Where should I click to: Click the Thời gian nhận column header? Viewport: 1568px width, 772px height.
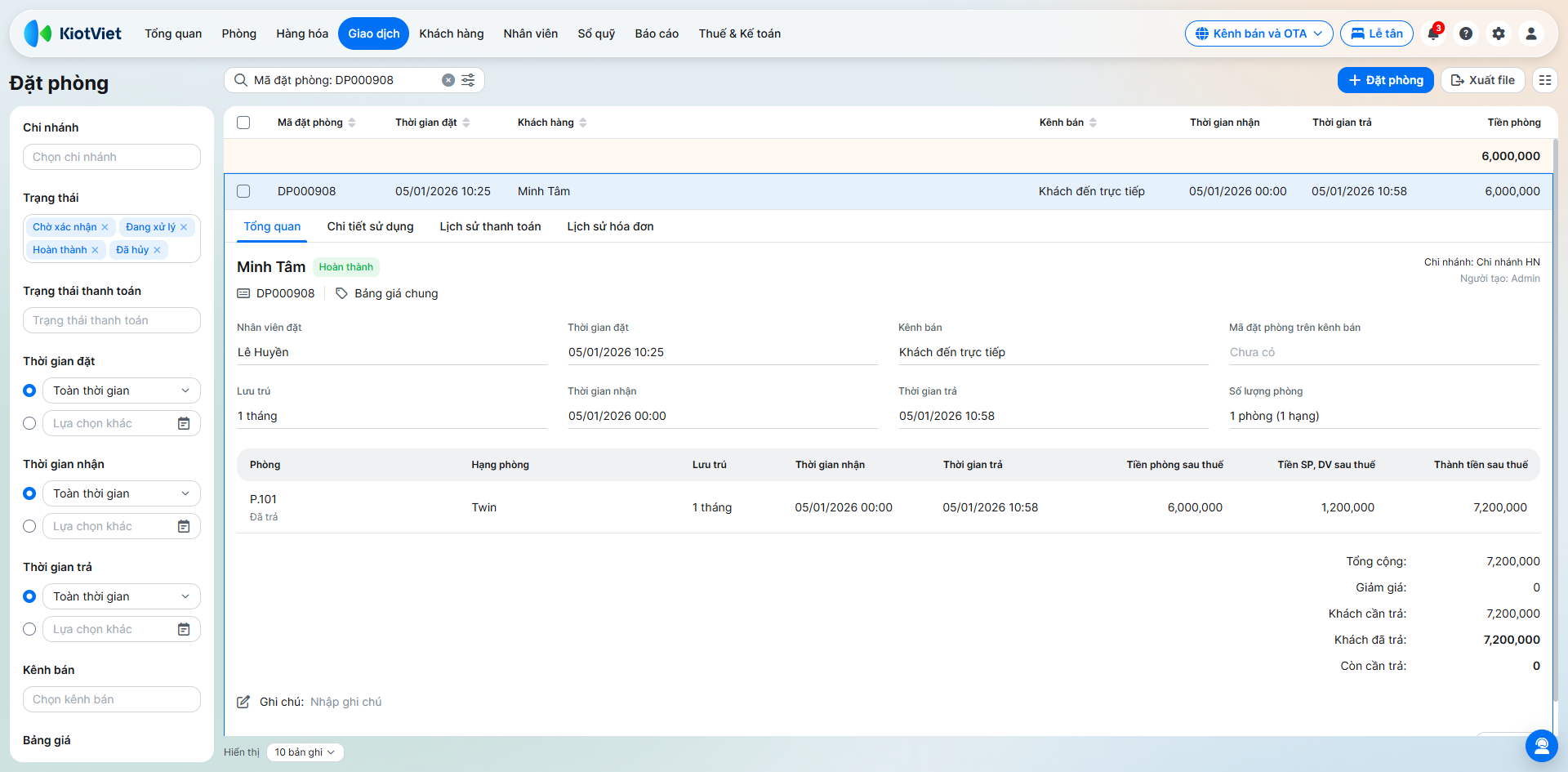tap(1225, 123)
